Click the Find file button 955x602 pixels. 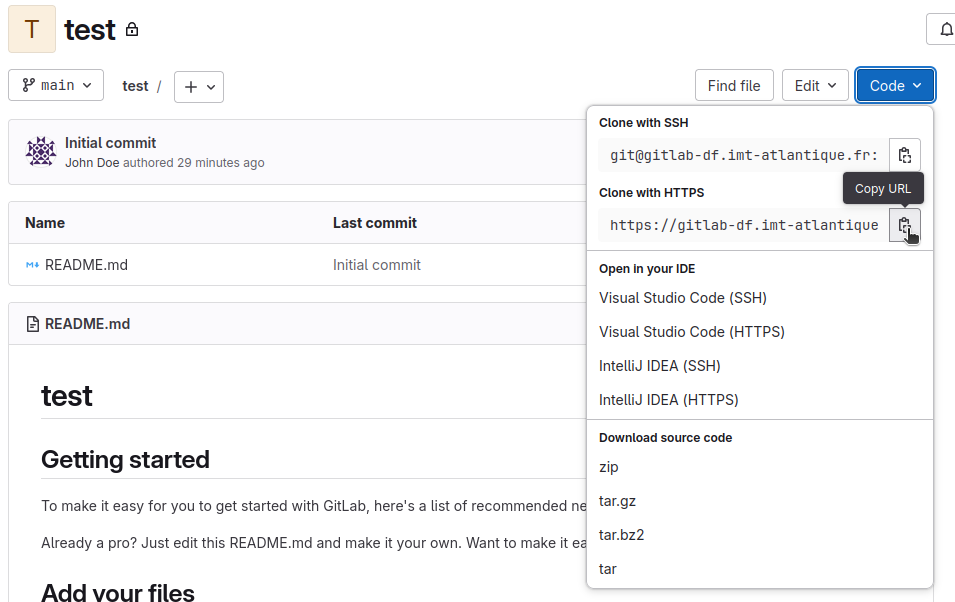click(x=734, y=85)
